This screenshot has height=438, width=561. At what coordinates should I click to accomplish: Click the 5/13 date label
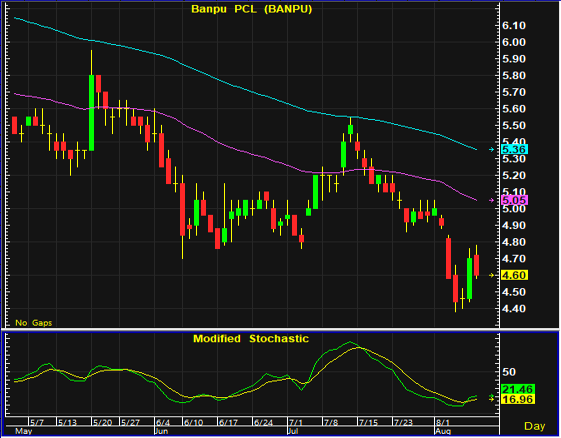coord(67,423)
